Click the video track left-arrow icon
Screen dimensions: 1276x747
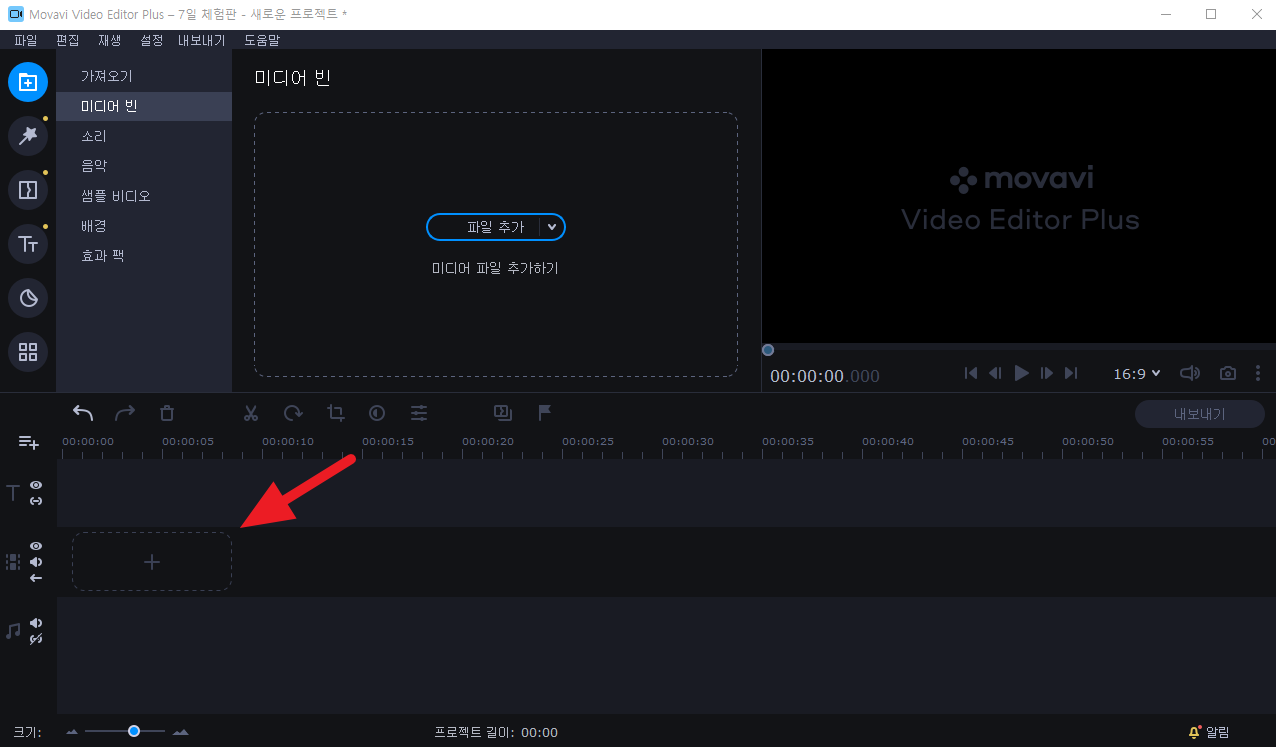click(36, 578)
